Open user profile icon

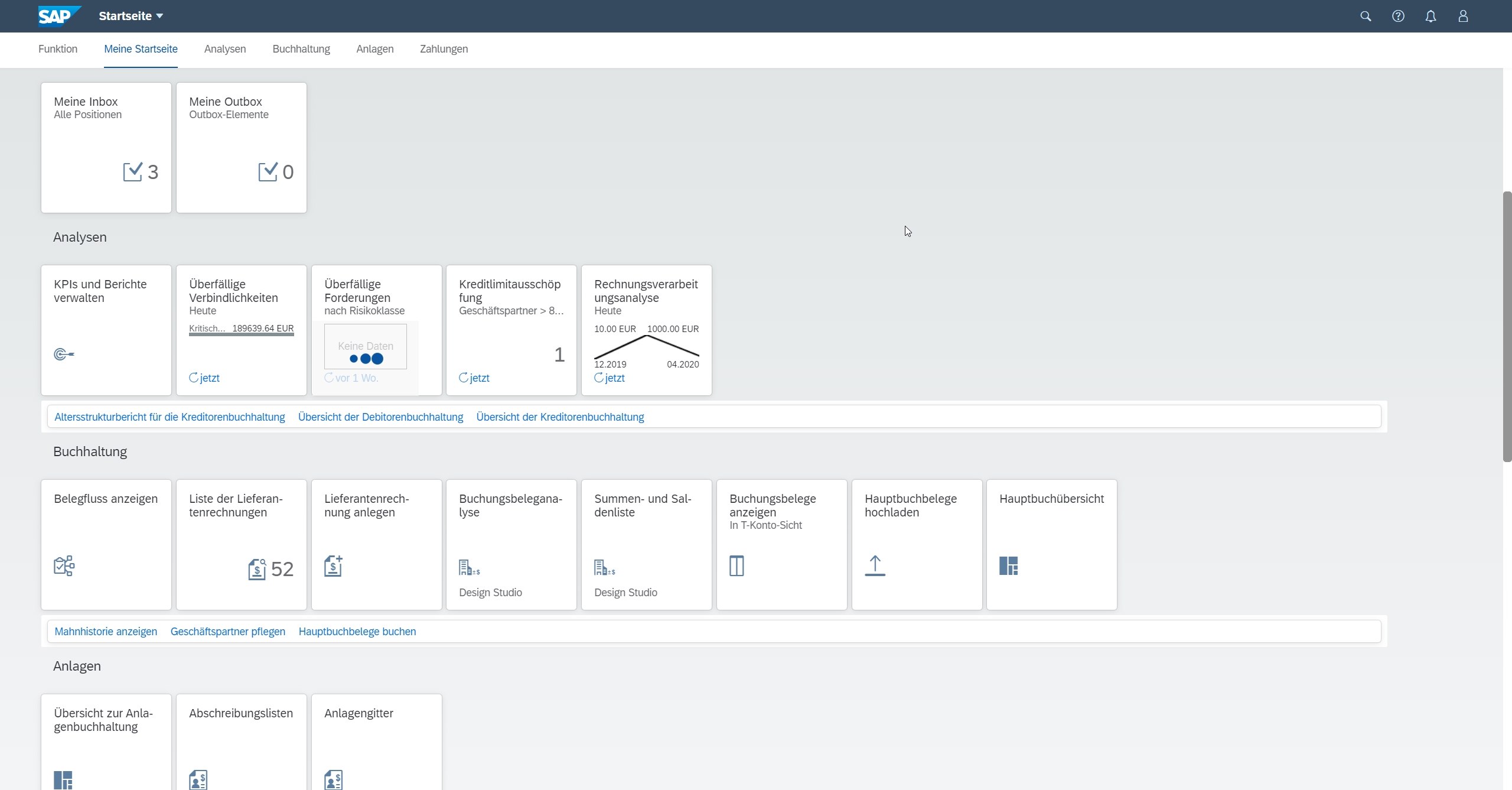point(1463,16)
